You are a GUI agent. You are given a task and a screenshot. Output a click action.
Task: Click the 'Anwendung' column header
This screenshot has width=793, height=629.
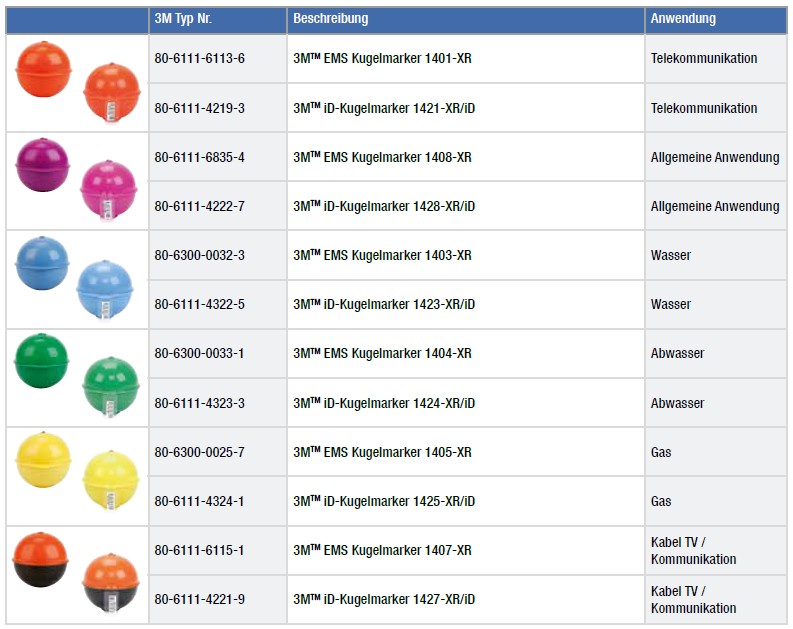coord(683,19)
